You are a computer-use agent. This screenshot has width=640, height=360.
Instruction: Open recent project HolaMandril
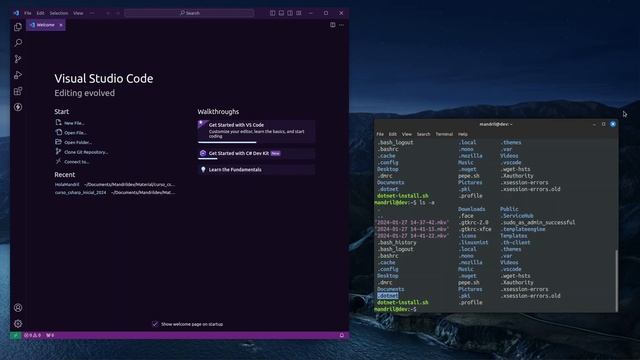tap(67, 184)
